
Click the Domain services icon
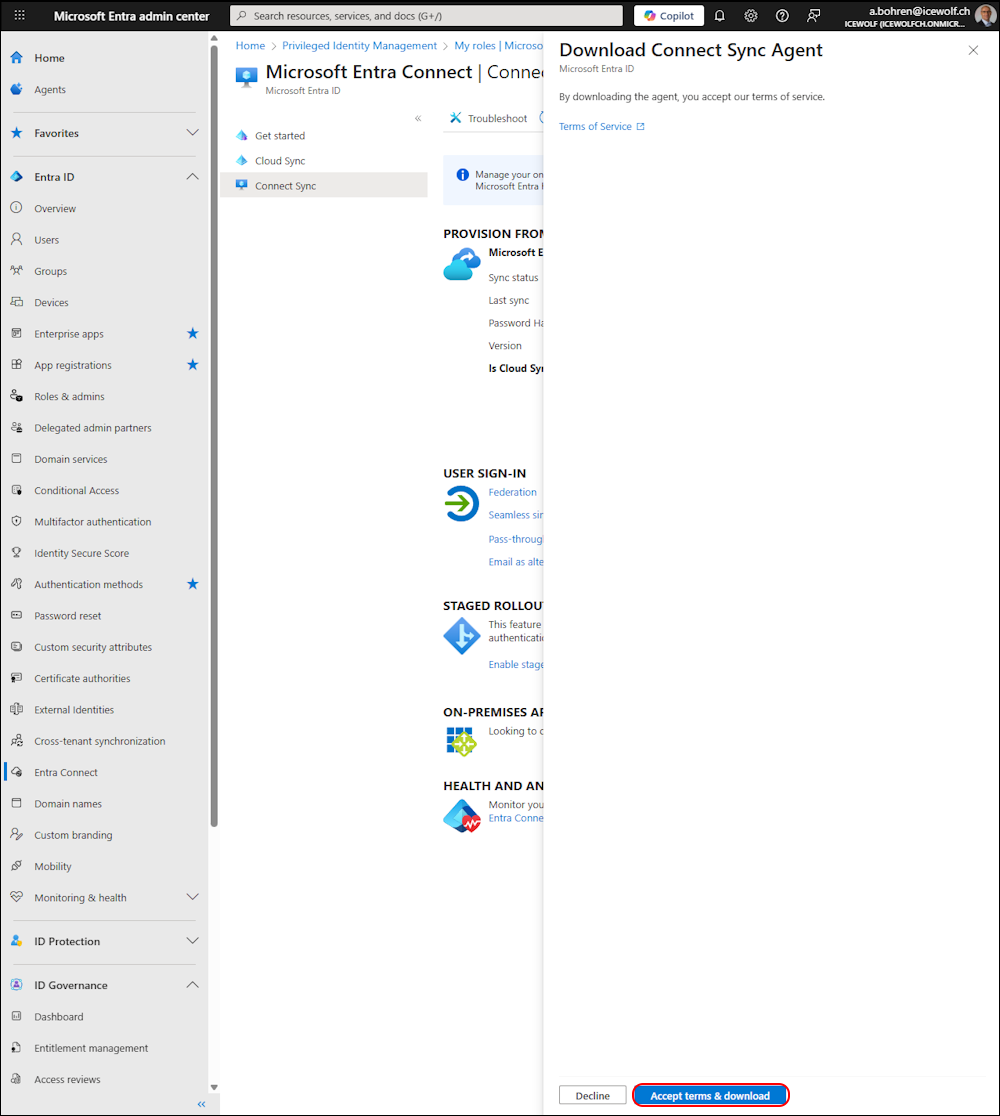coord(17,459)
